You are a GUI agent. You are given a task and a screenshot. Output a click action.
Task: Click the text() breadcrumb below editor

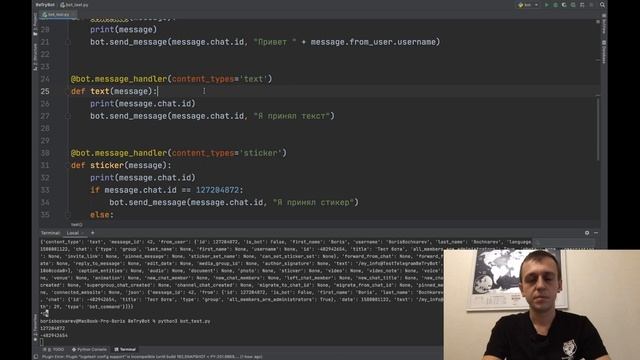[77, 224]
